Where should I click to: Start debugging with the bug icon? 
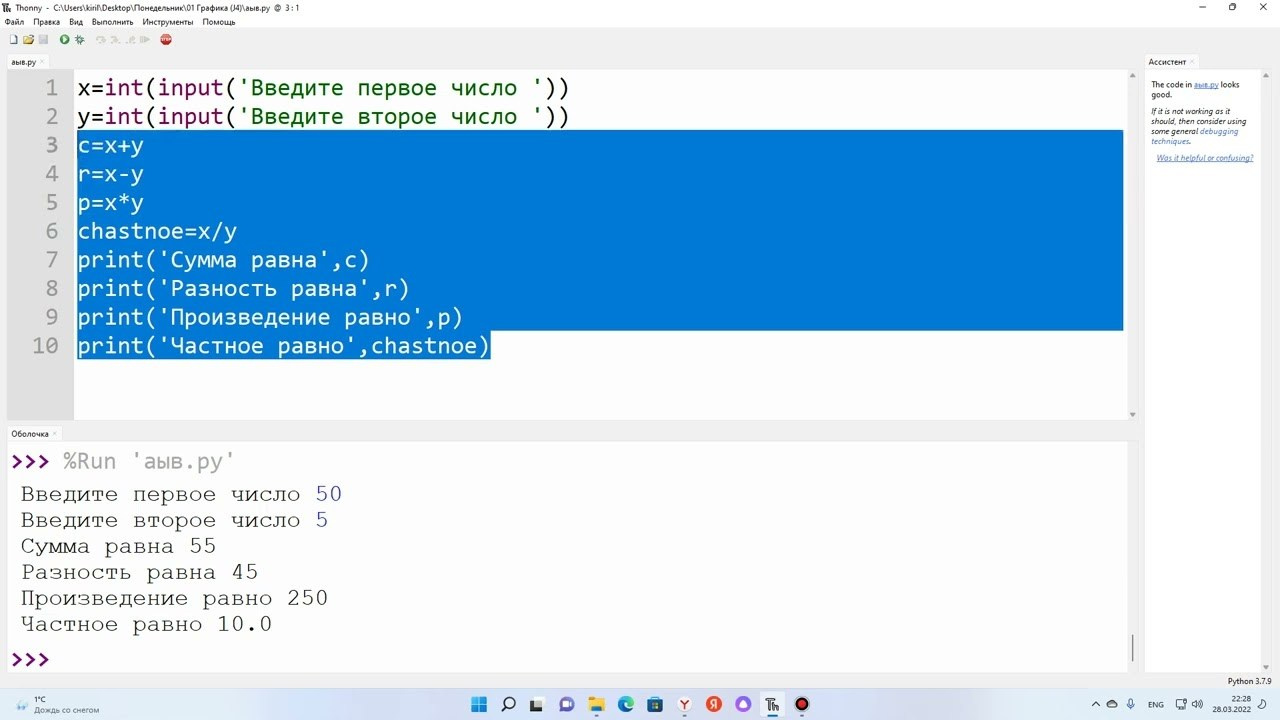click(79, 40)
